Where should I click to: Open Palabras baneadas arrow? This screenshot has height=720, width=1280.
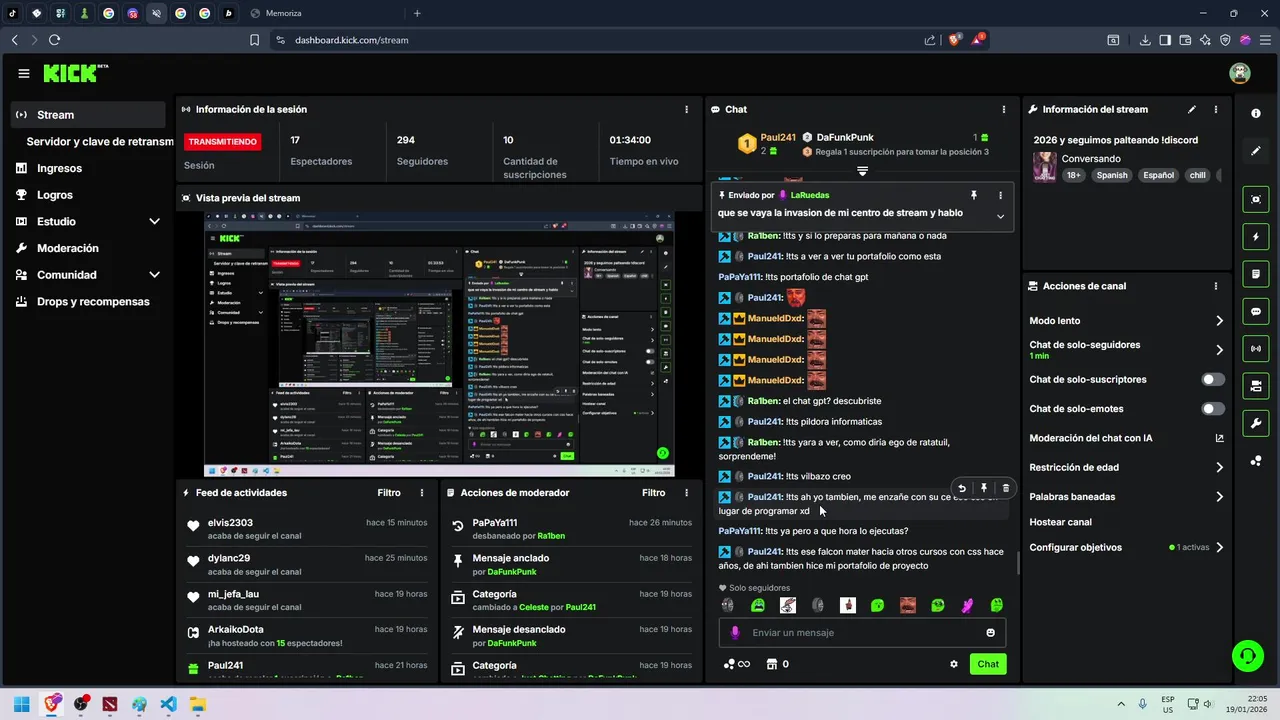point(1219,496)
